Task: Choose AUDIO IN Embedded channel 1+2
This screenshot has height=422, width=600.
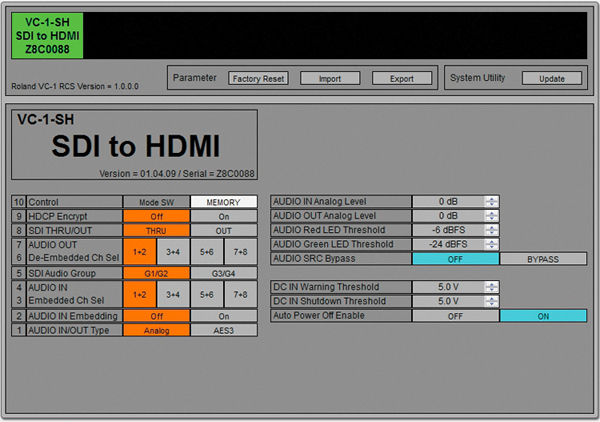Action: (x=140, y=294)
